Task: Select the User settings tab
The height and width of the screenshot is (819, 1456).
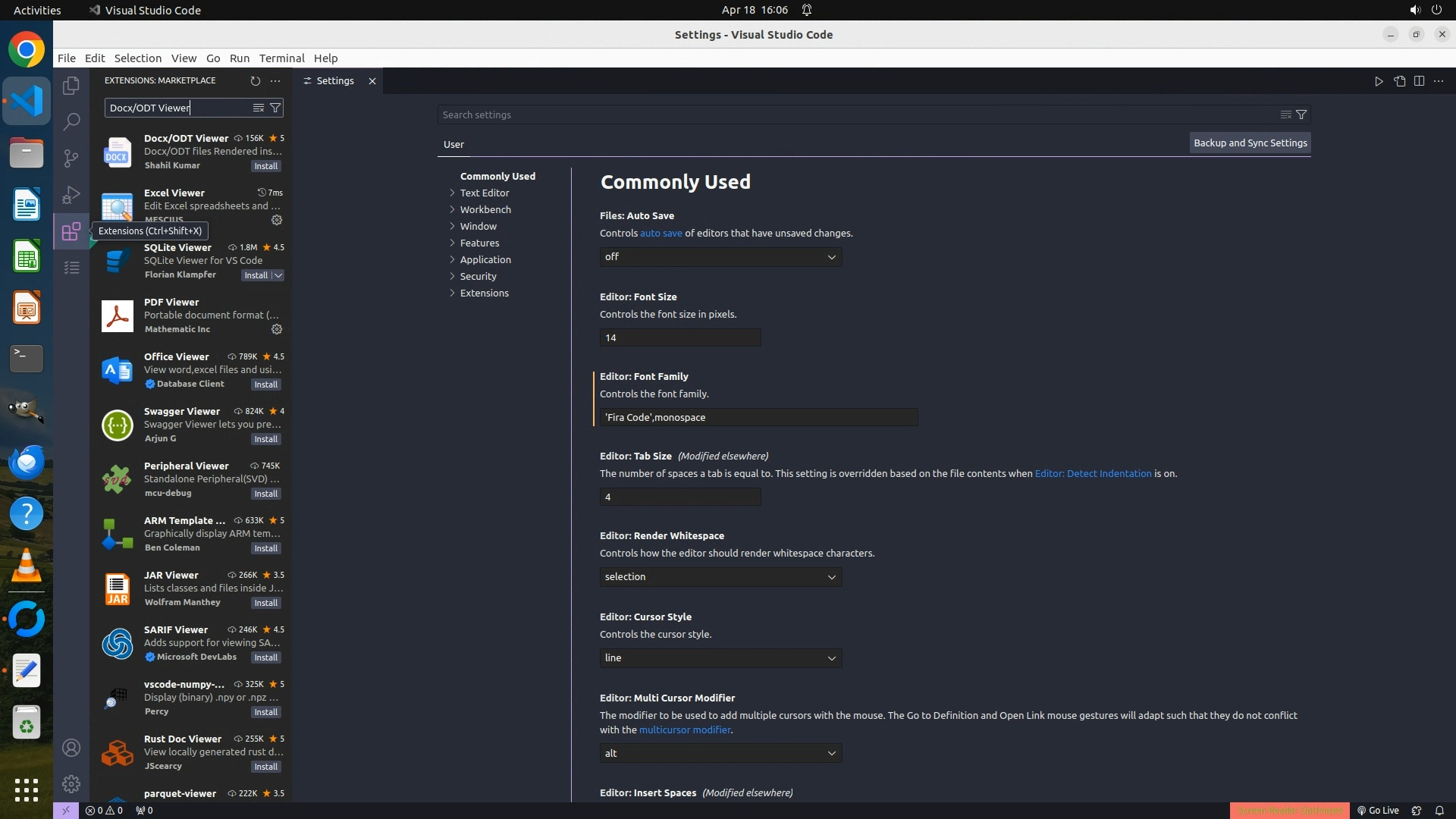Action: point(453,144)
